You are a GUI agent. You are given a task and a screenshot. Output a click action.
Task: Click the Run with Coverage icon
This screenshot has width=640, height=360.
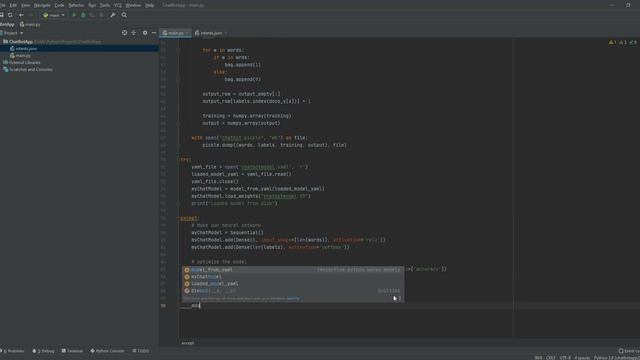[x=92, y=15]
